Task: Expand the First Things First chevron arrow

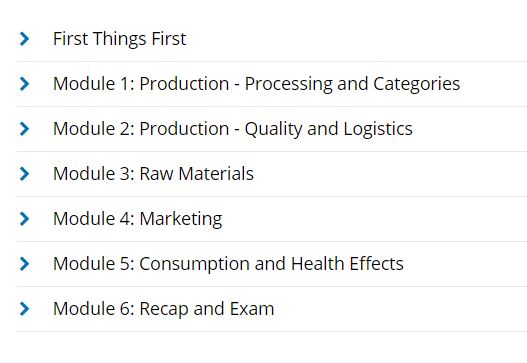Action: (x=24, y=39)
